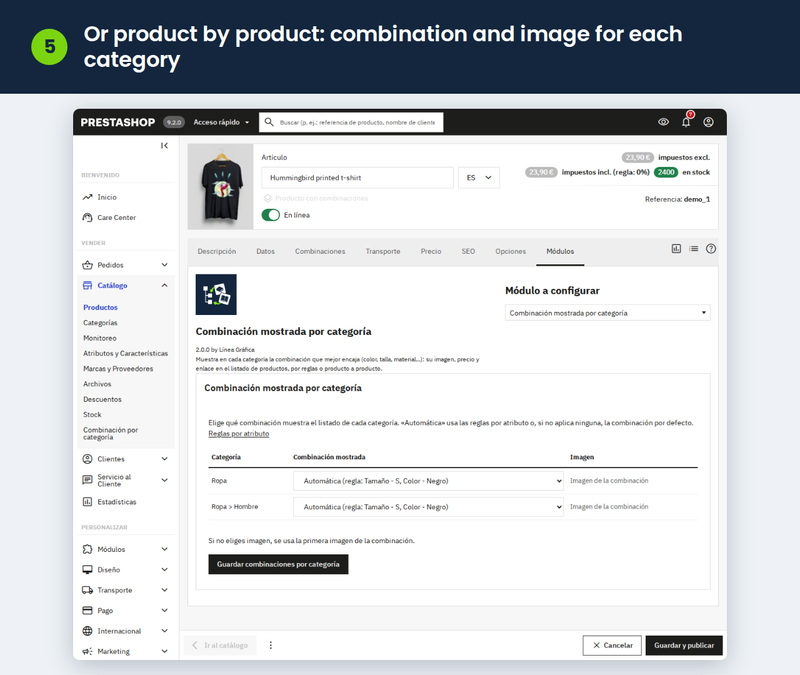Open Stock sidebar link

(92, 414)
